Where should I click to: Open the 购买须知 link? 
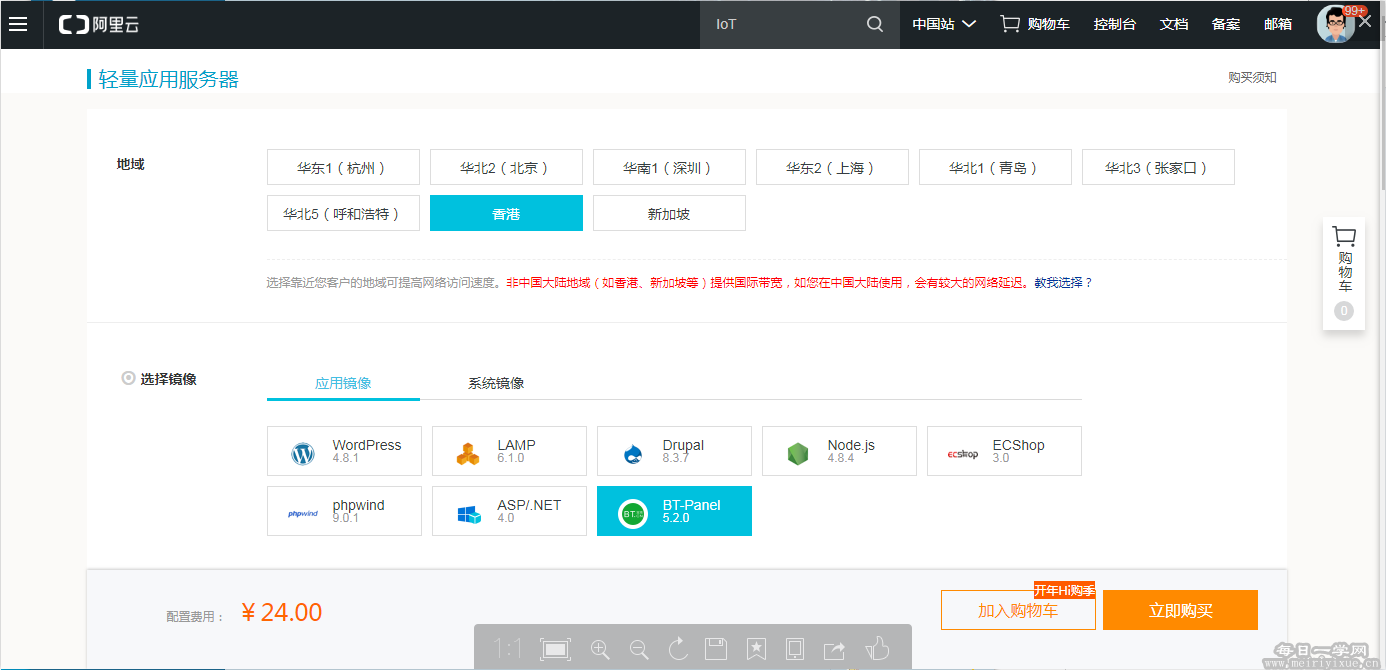coord(1252,78)
